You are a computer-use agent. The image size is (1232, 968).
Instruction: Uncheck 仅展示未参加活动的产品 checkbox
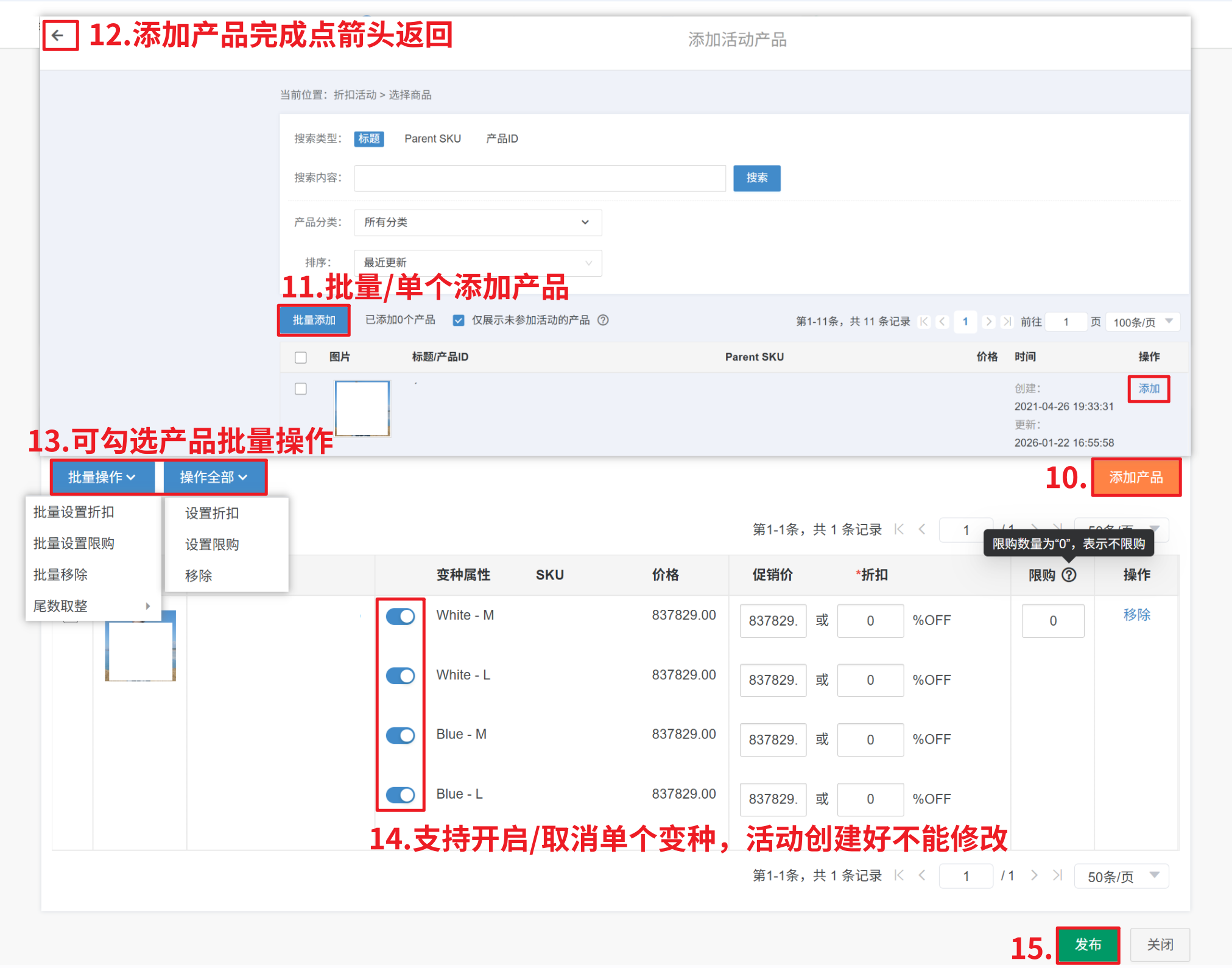(x=459, y=320)
